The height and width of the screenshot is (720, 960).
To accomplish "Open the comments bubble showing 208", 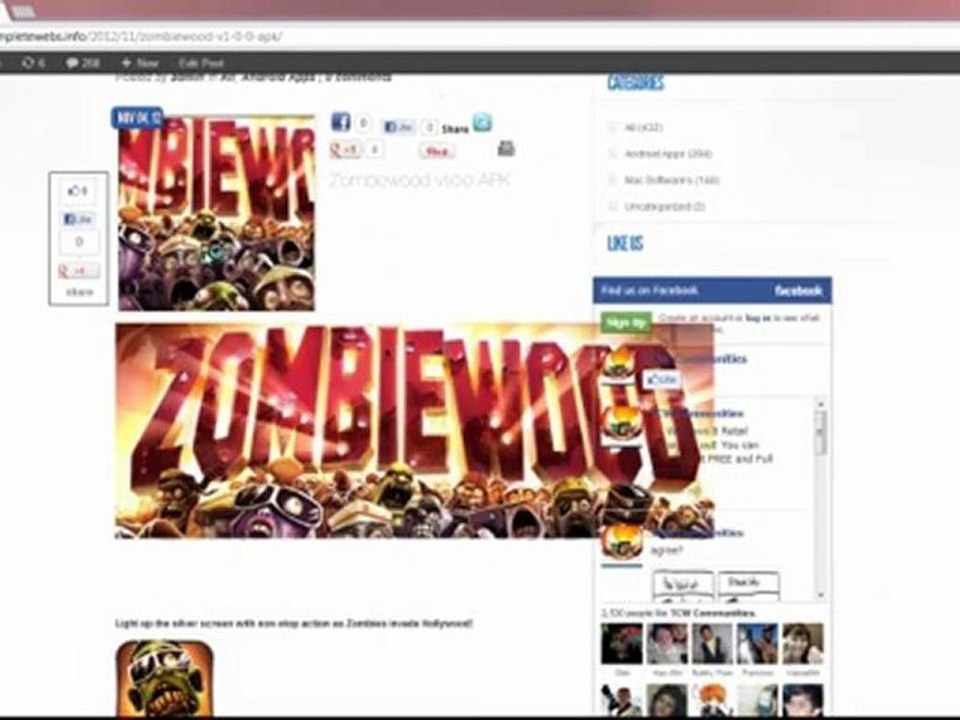I will coord(83,62).
